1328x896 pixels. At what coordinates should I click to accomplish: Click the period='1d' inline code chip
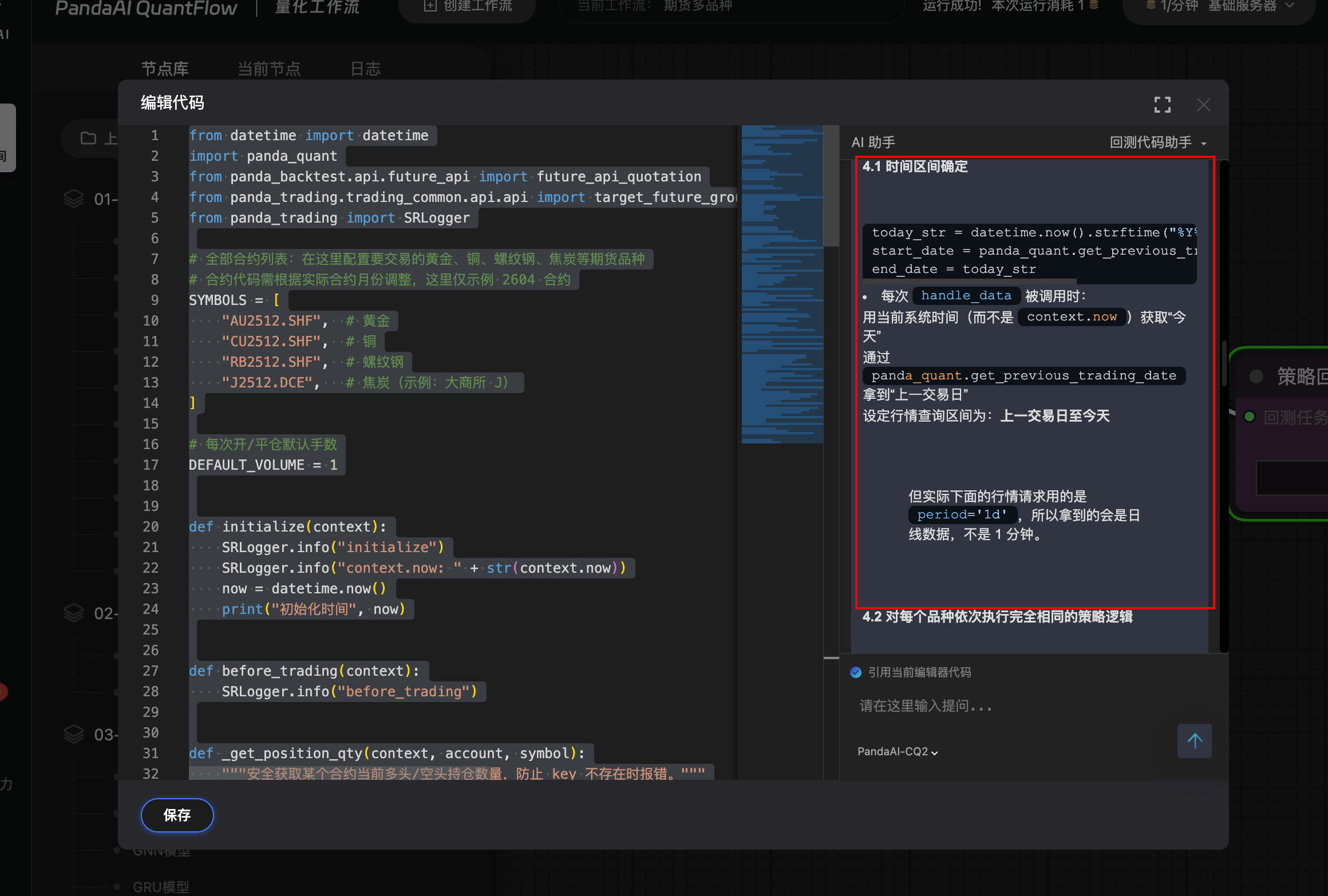coord(962,515)
